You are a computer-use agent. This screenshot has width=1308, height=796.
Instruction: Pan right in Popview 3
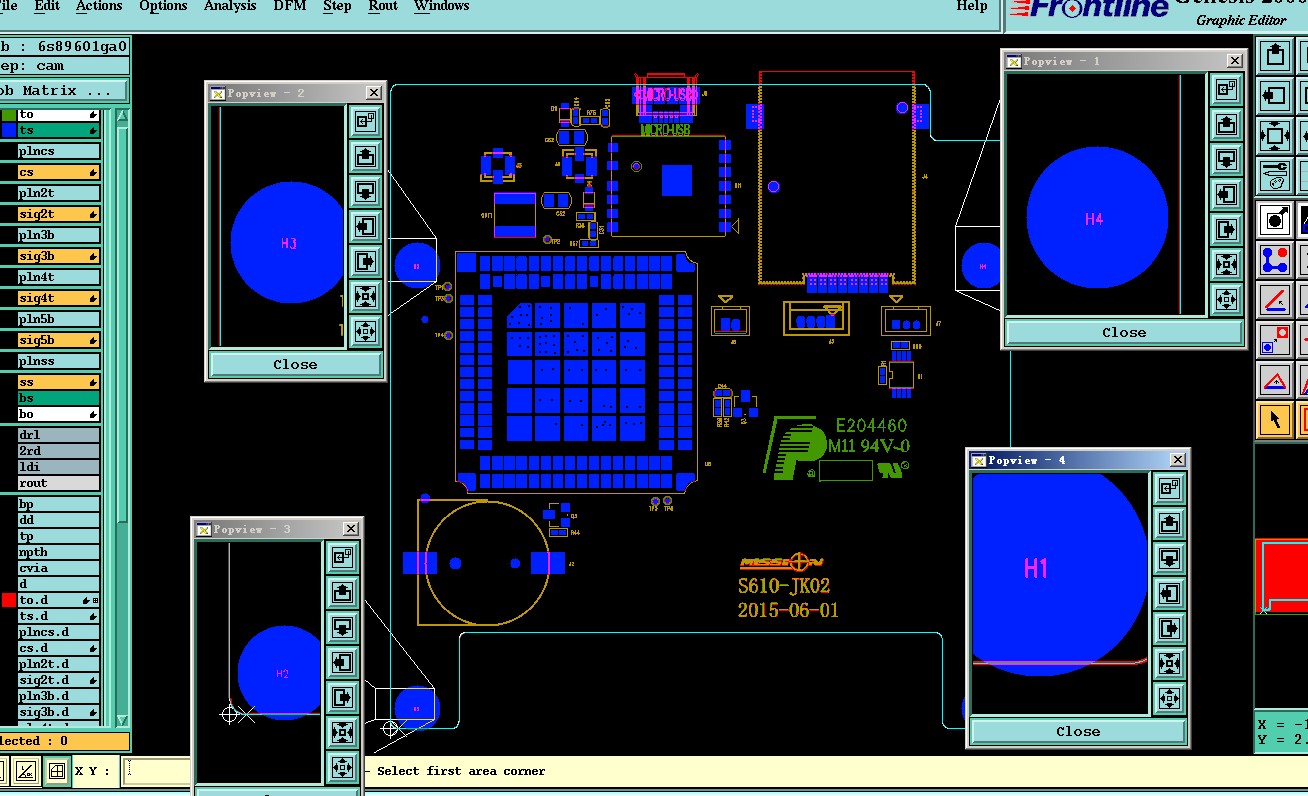[342, 698]
